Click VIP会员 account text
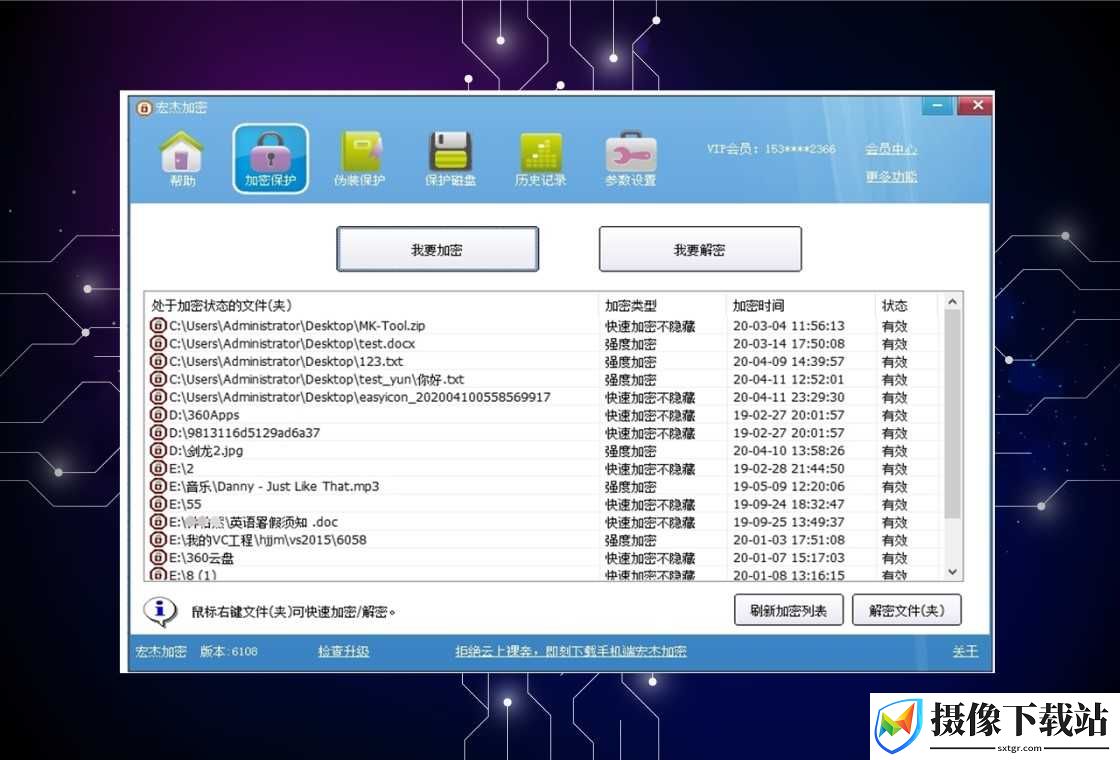 771,149
